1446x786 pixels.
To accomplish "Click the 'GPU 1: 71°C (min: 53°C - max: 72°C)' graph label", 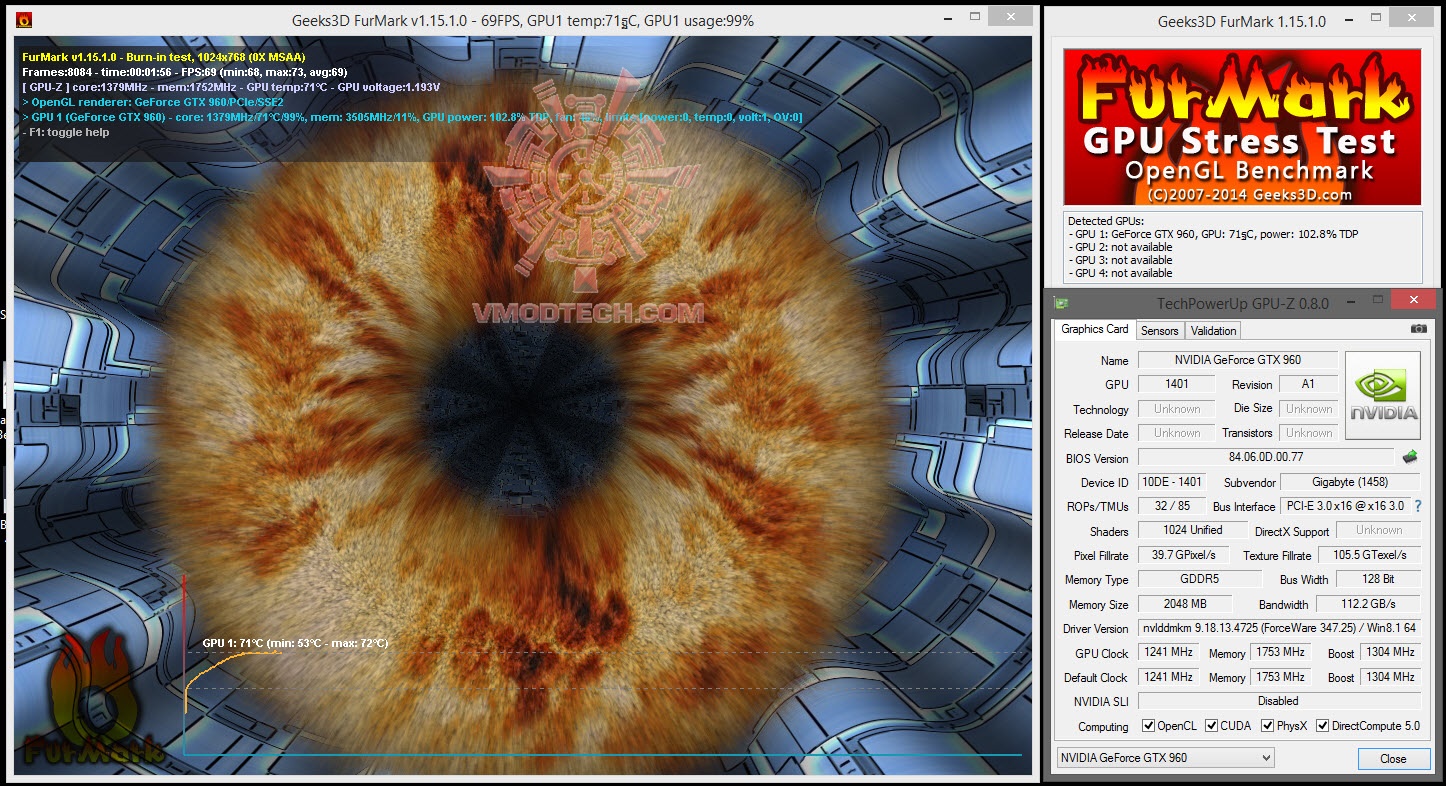I will pos(295,643).
